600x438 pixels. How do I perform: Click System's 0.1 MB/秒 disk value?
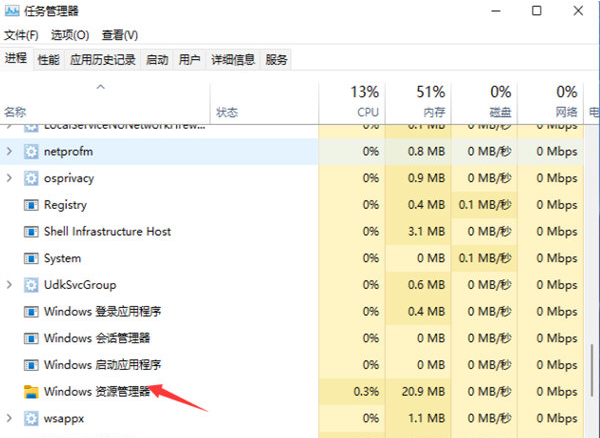point(485,258)
